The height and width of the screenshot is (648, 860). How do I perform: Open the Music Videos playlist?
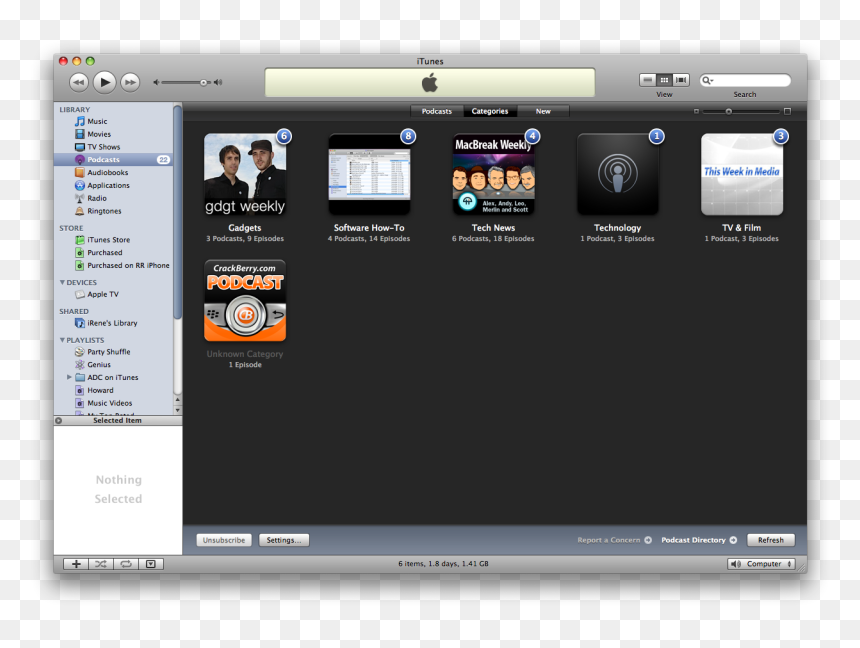[x=110, y=403]
